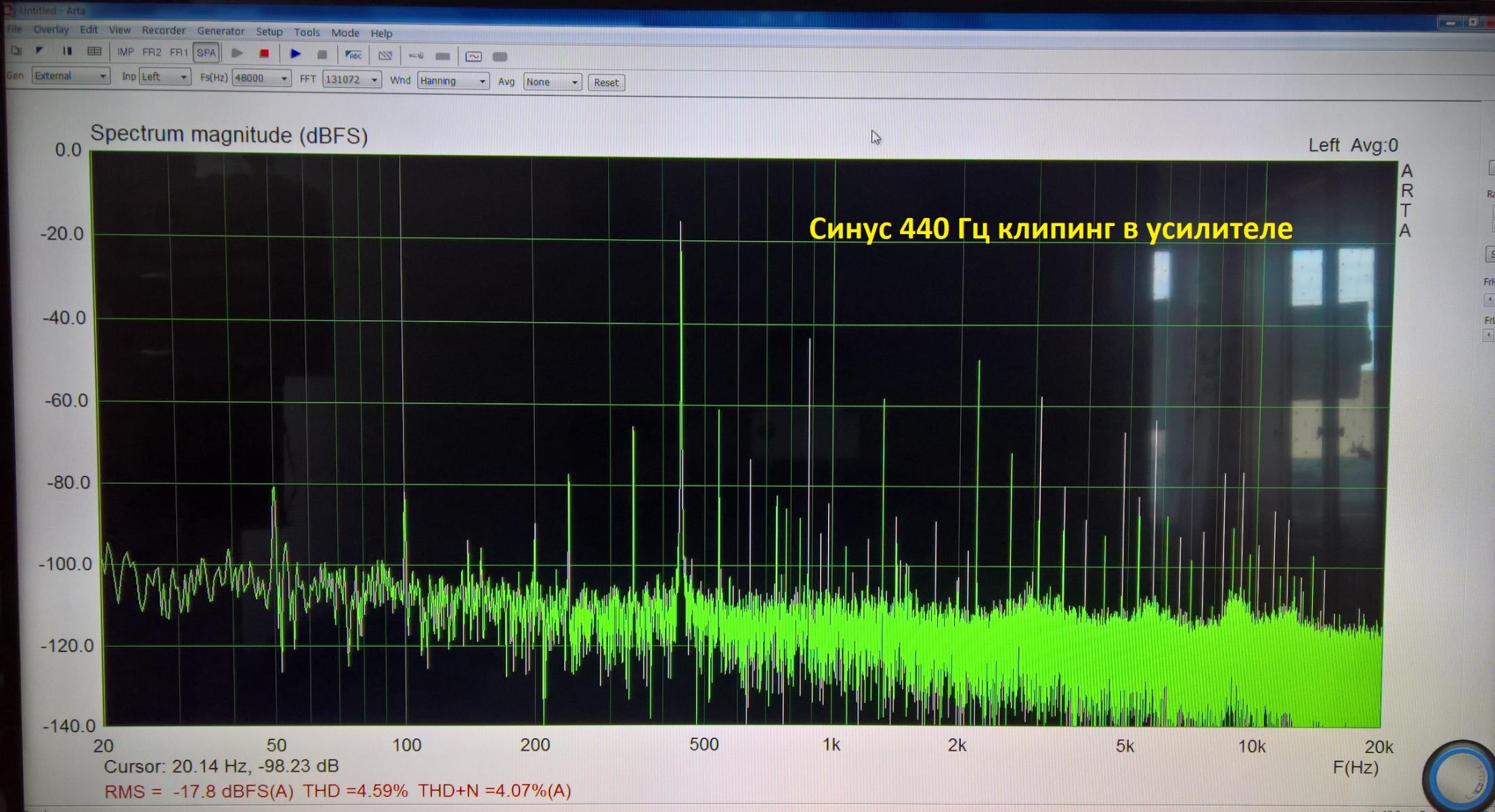Toggle the pause bars icon in toolbar
Screen dimensions: 1495x812
(x=67, y=51)
